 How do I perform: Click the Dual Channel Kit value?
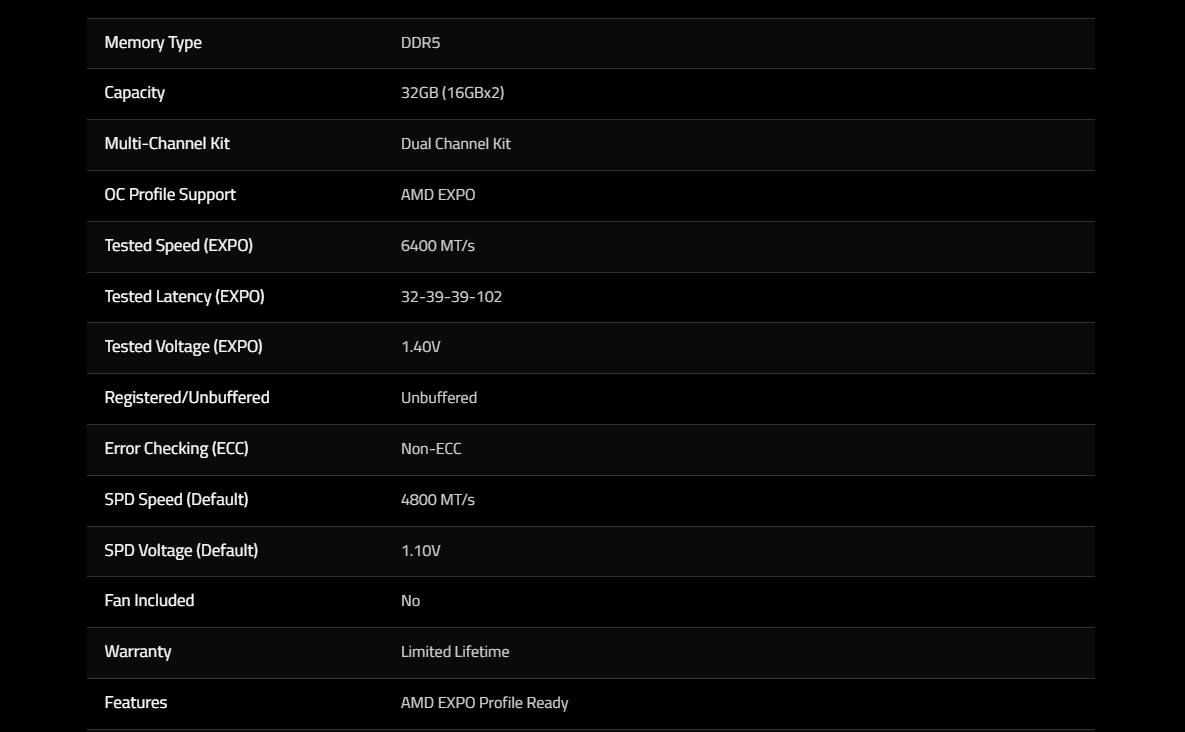[456, 144]
